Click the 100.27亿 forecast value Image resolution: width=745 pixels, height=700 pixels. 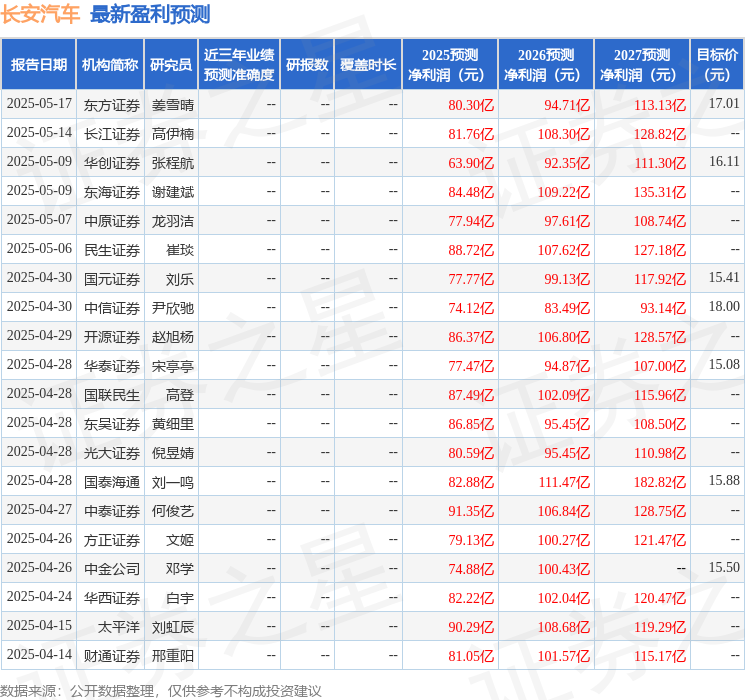pyautogui.click(x=564, y=540)
